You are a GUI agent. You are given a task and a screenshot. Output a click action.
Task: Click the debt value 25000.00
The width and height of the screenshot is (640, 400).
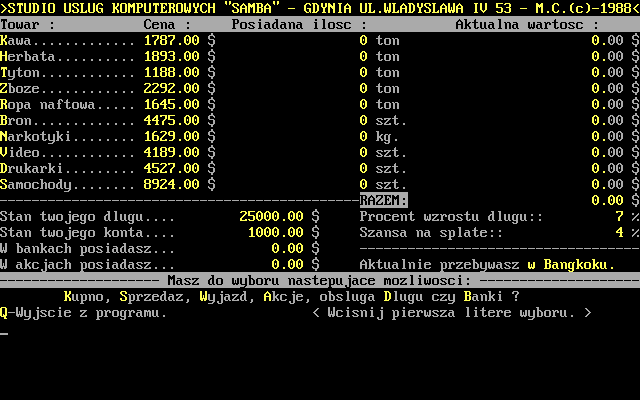(x=271, y=217)
